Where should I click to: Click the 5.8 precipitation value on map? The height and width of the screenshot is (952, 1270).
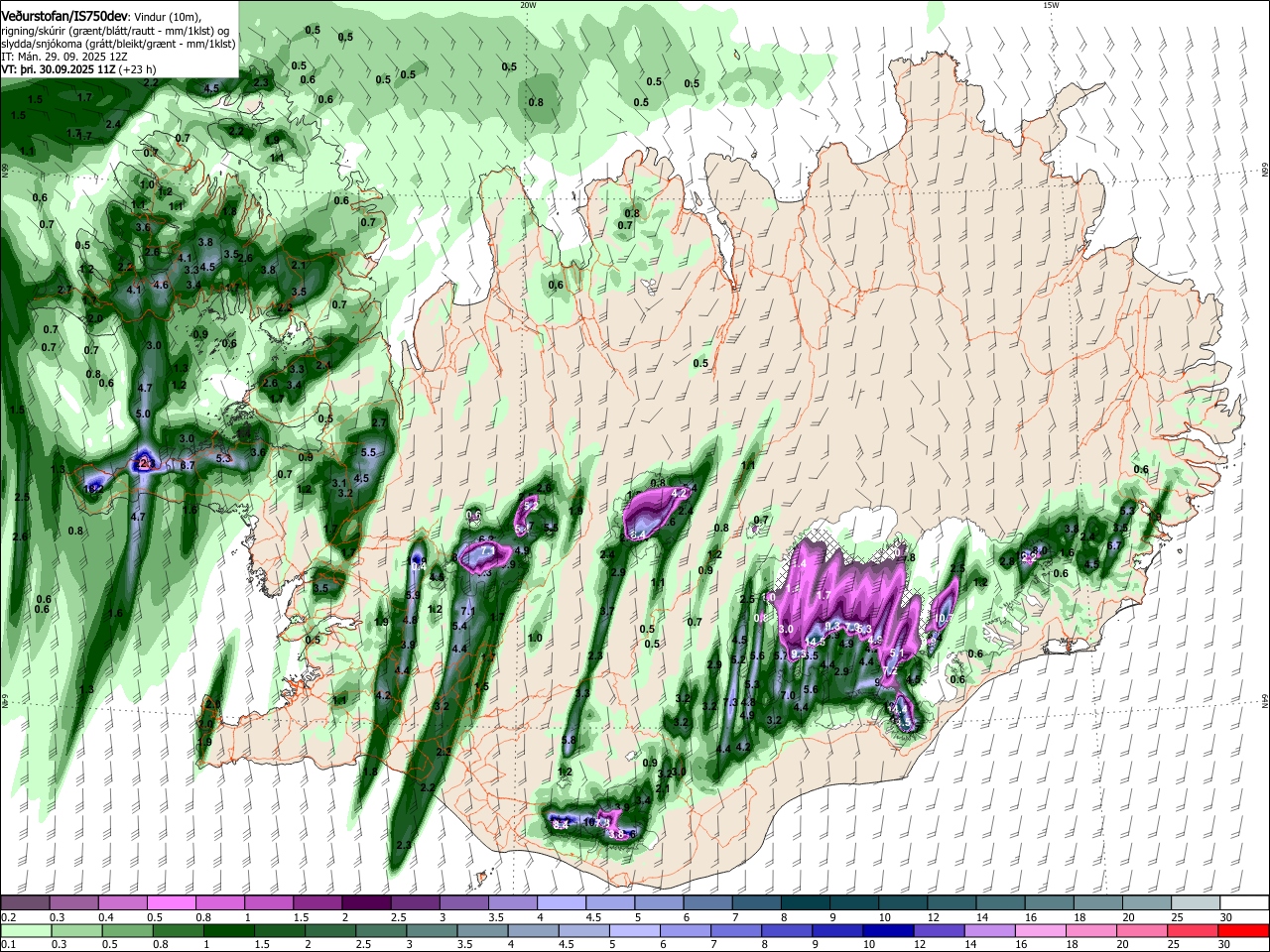pos(569,740)
